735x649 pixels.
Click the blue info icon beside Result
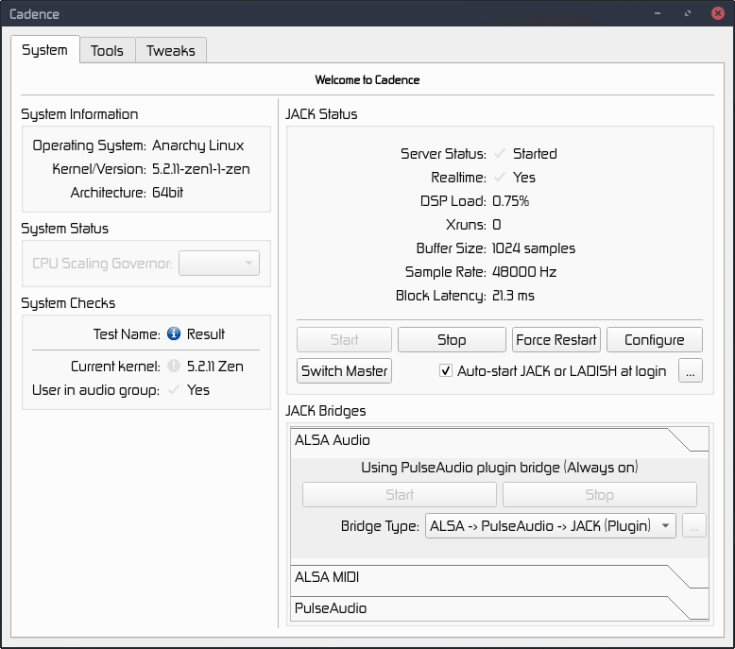174,334
